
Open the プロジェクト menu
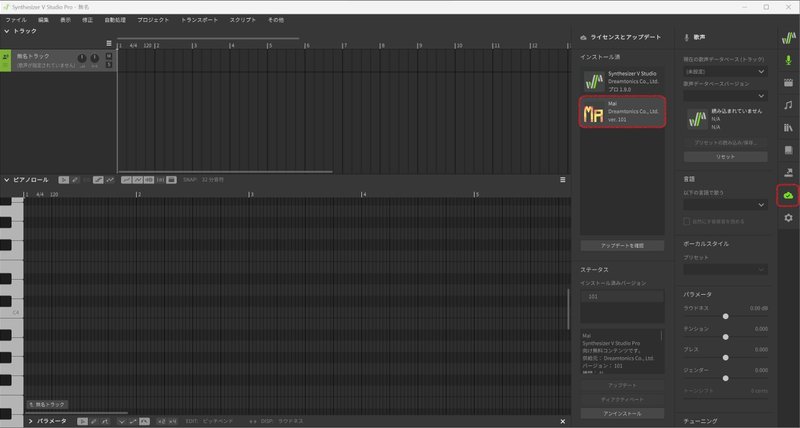tap(153, 20)
